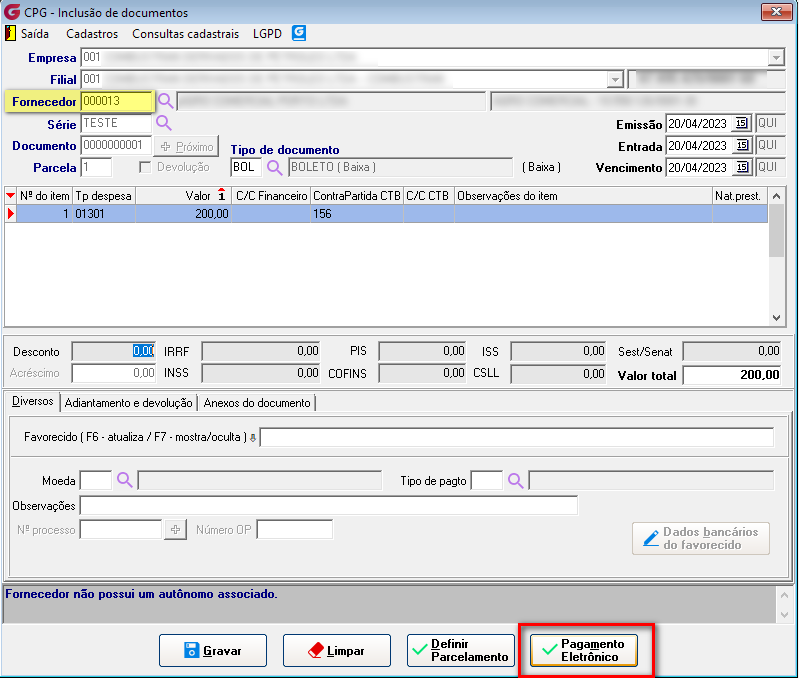Open the LGPD menu
Screen dimensions: 799x678
(x=268, y=34)
